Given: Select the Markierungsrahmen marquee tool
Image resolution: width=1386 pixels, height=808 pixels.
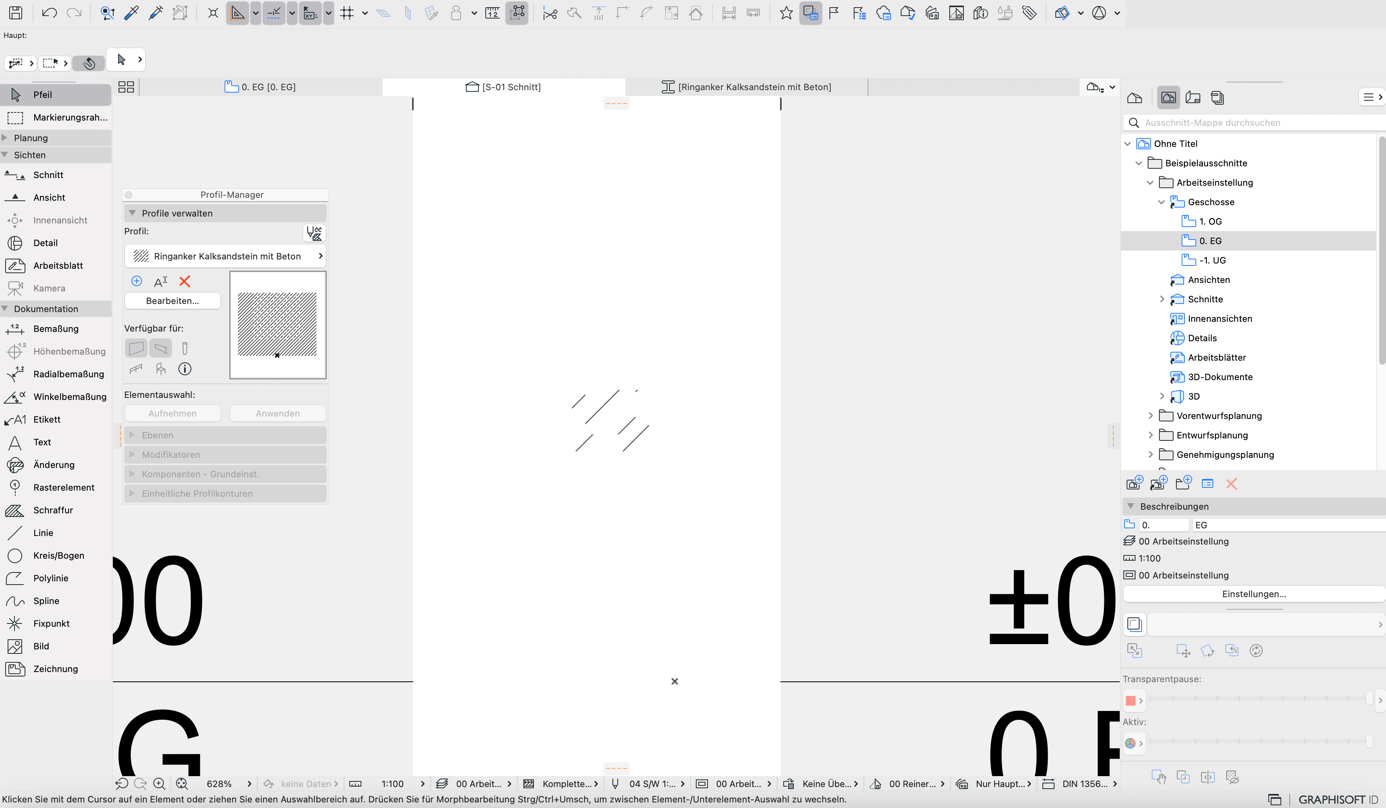Looking at the screenshot, I should point(56,118).
